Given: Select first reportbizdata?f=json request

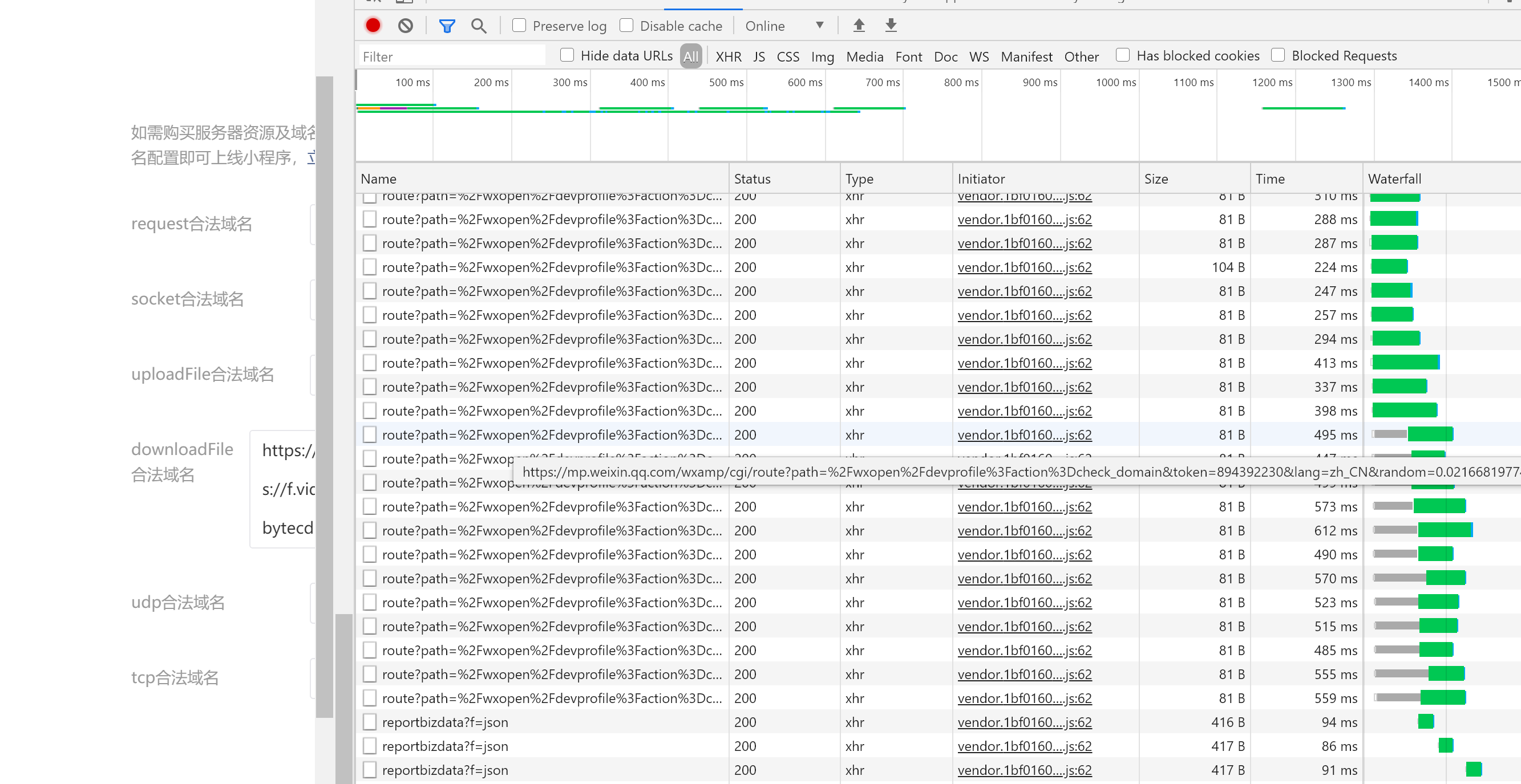Looking at the screenshot, I should pos(444,722).
